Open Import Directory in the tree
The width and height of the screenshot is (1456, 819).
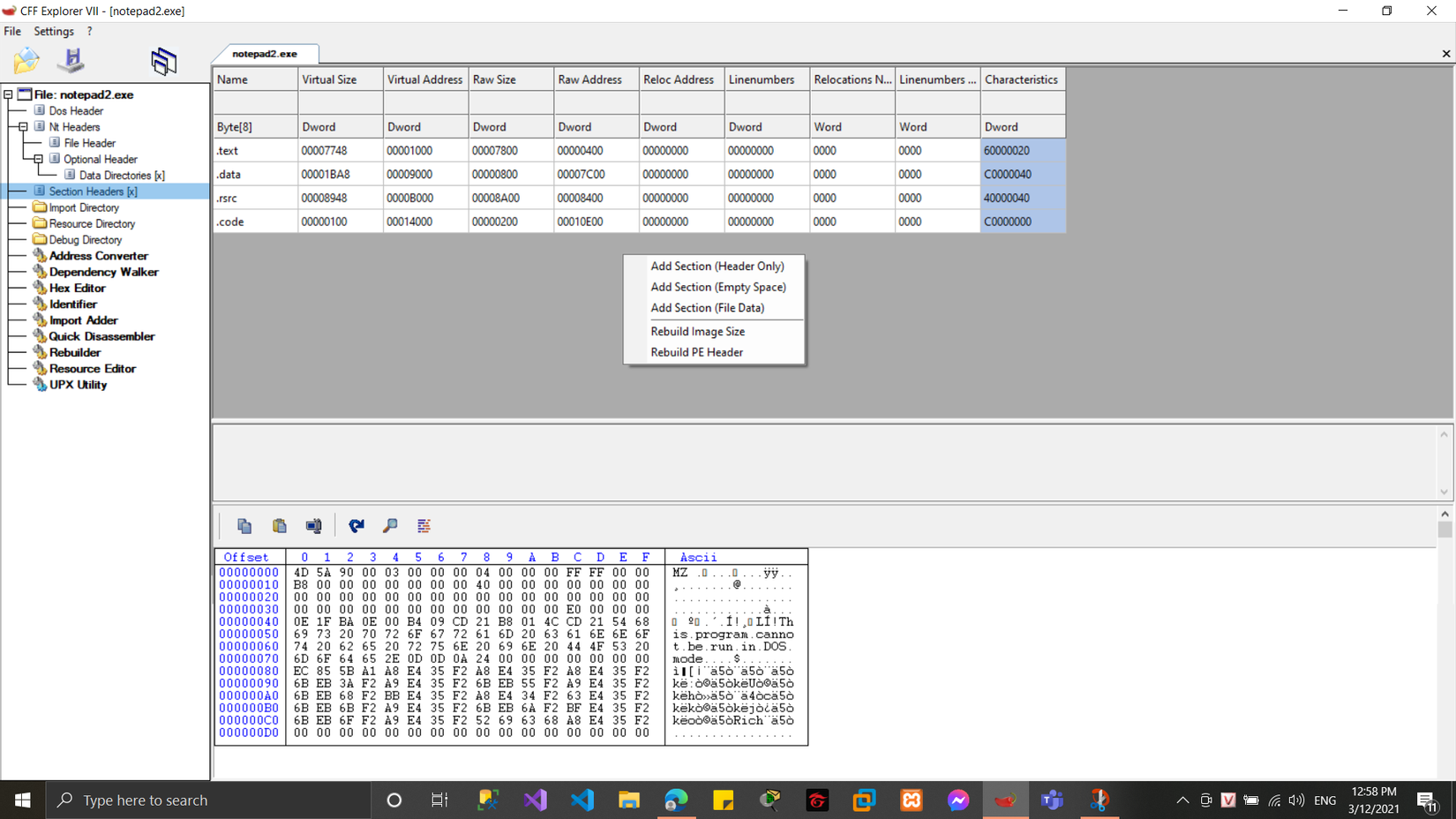tap(84, 208)
